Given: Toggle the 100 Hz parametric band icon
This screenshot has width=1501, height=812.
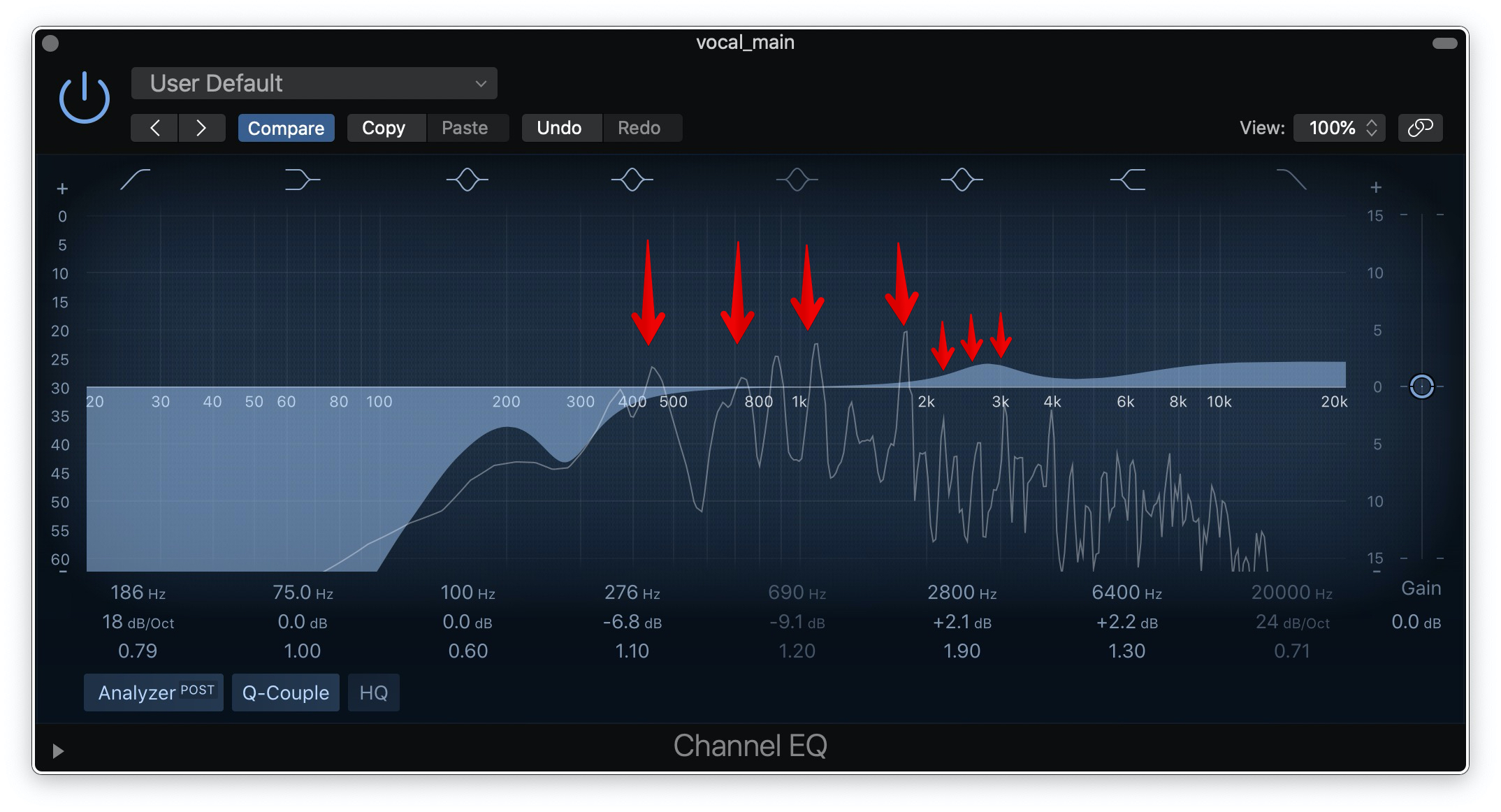Looking at the screenshot, I should click(x=467, y=180).
